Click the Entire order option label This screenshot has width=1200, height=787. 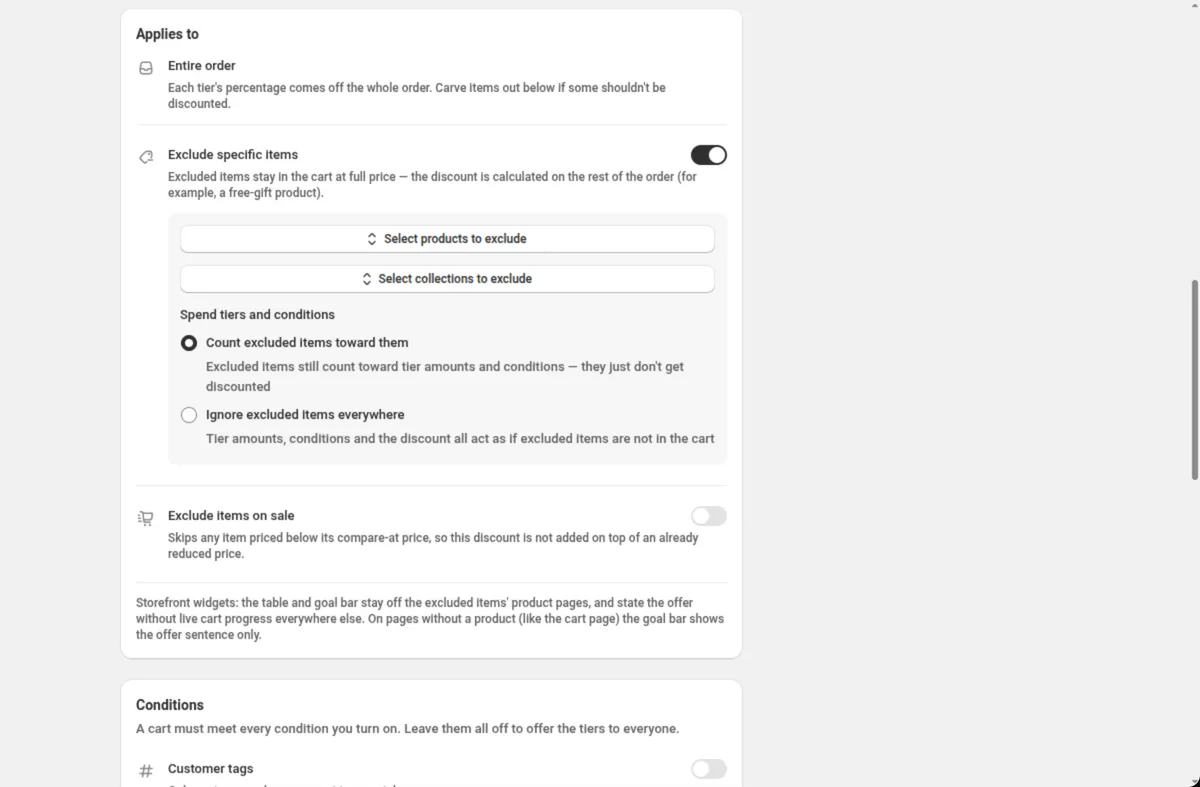(x=202, y=66)
